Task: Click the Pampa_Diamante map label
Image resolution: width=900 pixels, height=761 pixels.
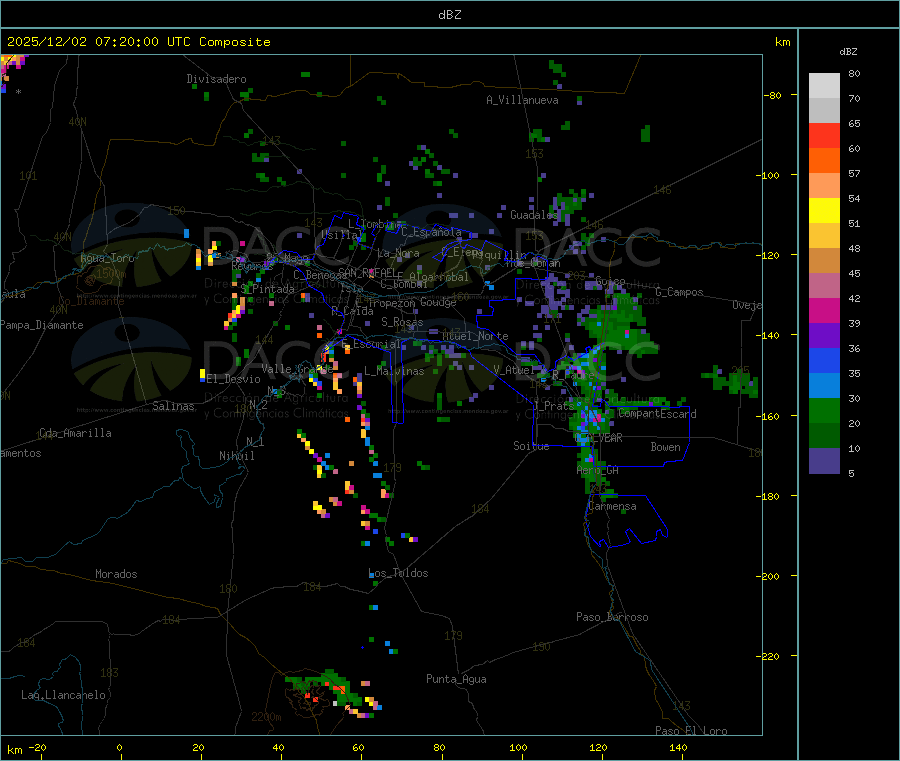Action: pos(42,325)
